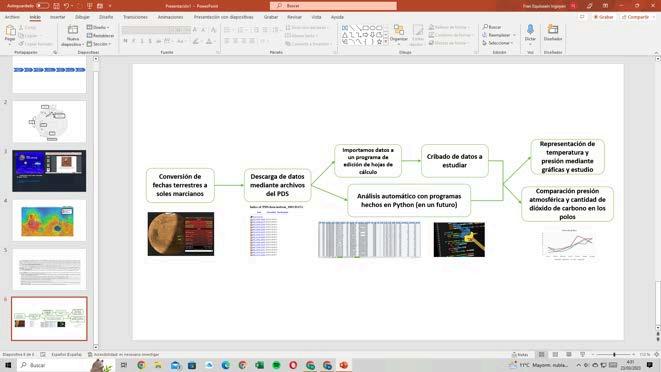Viewport: 661px width, 372px height.
Task: Click the Grabar button at top right
Action: 604,17
